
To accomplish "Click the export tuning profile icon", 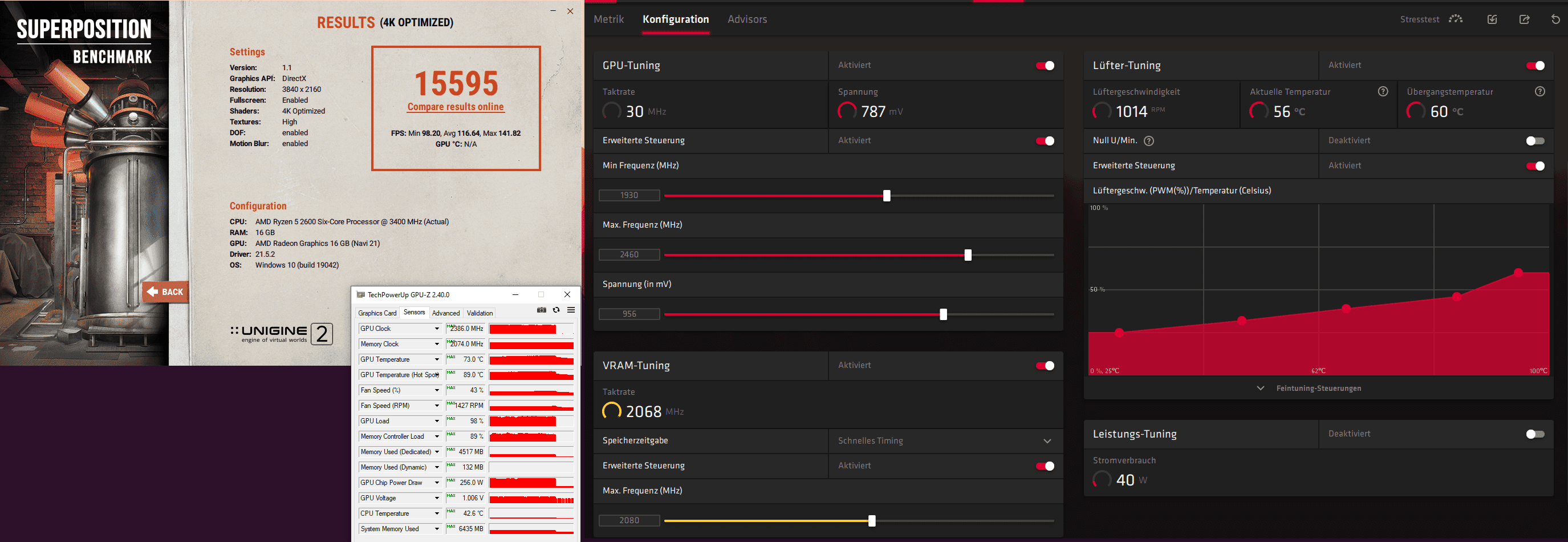I will tap(1524, 19).
